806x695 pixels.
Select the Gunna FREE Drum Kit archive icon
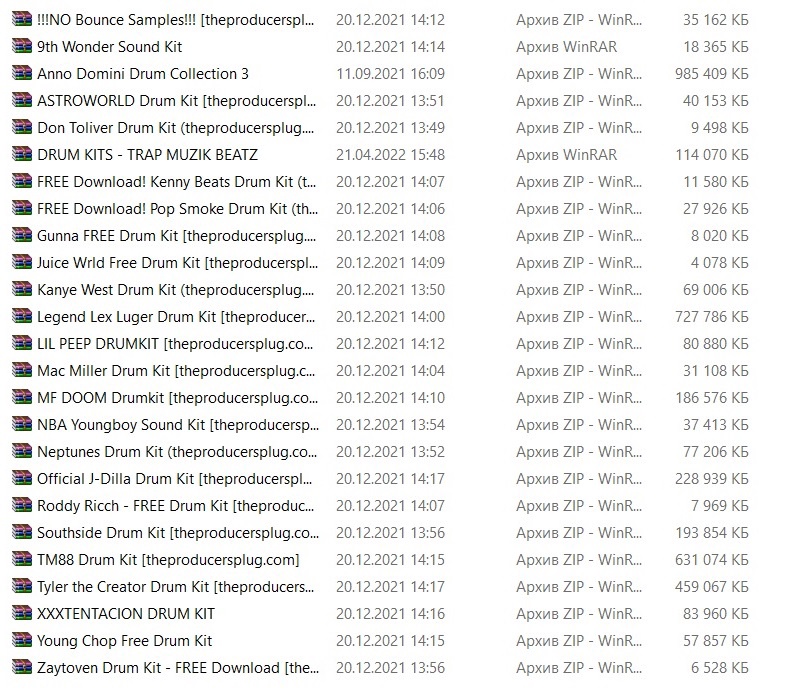point(22,235)
